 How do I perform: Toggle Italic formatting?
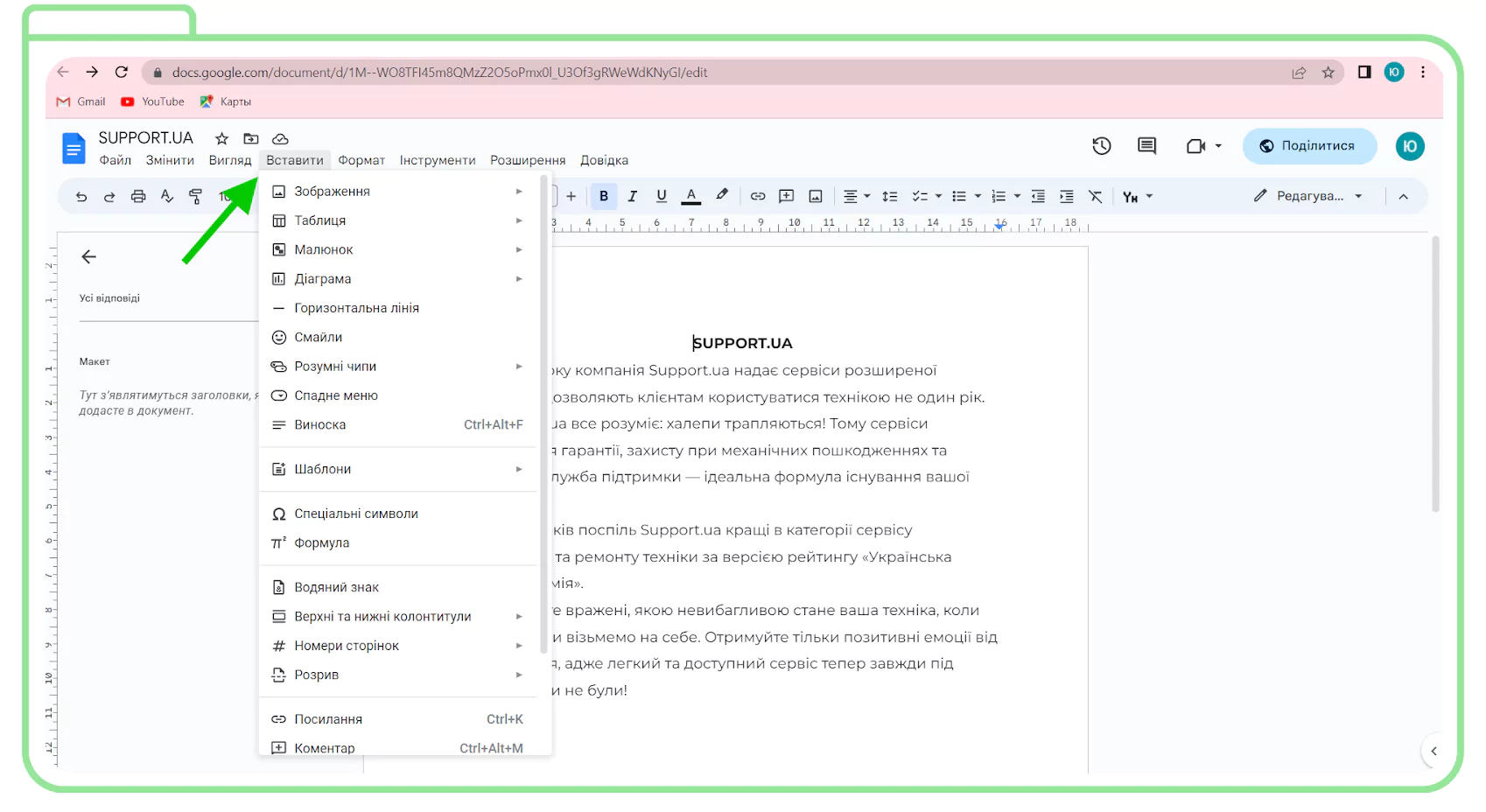click(x=633, y=196)
